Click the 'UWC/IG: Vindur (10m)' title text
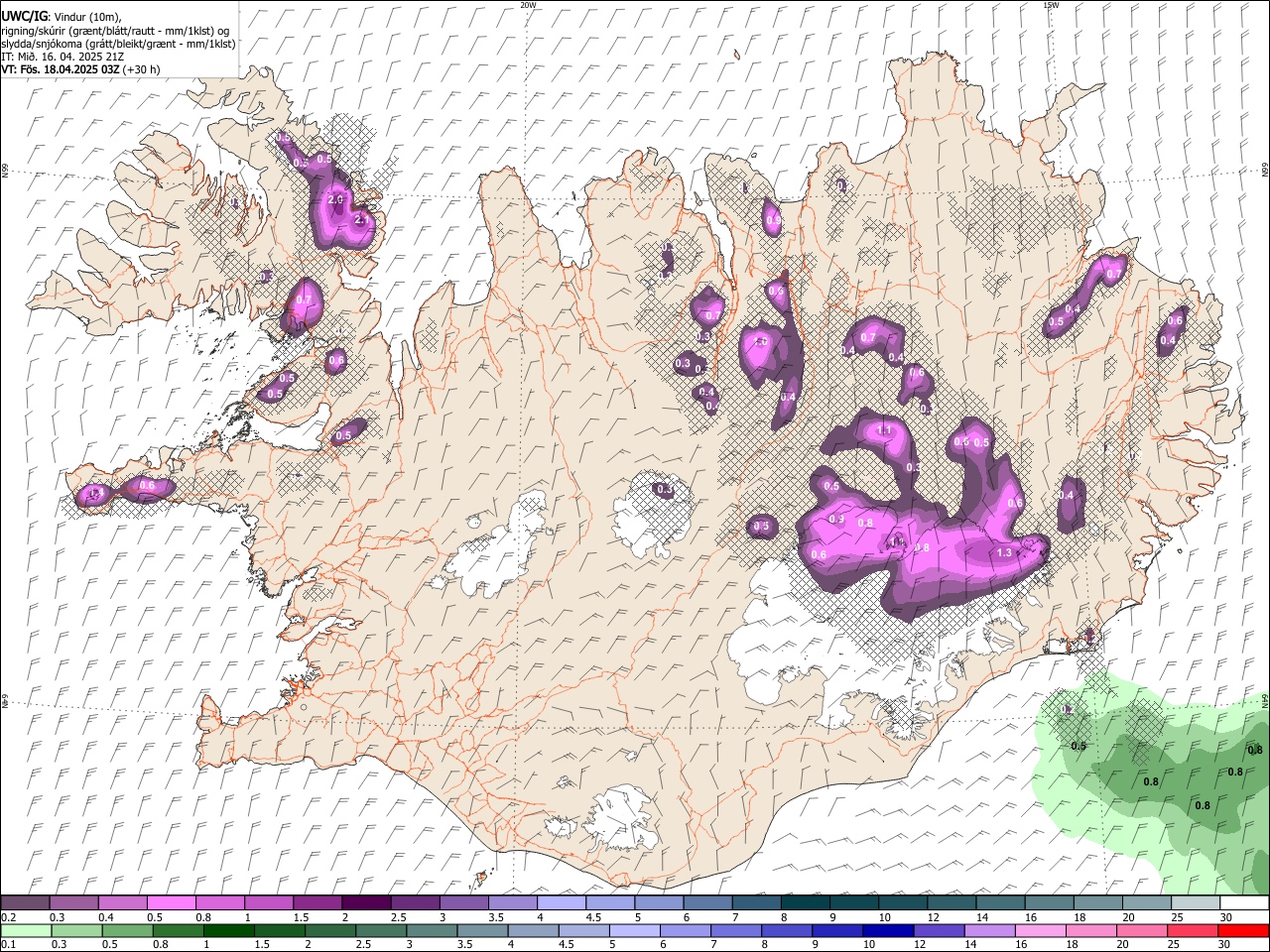This screenshot has width=1270, height=952. (61, 17)
